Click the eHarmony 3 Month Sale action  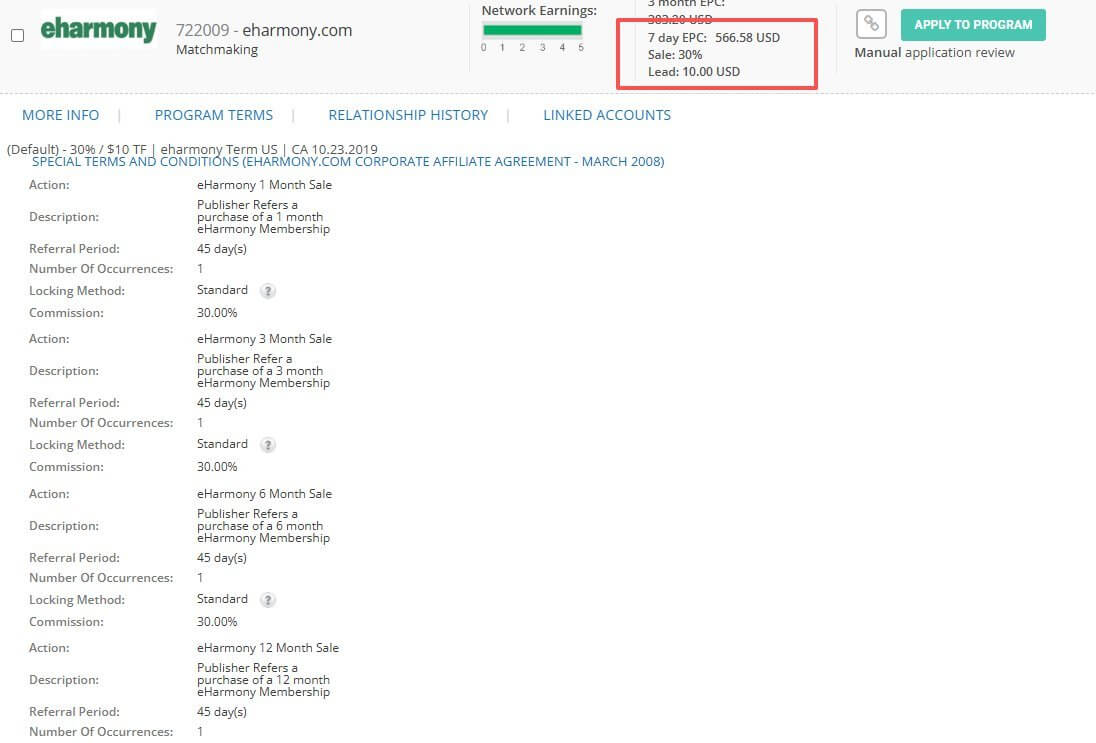tap(264, 338)
